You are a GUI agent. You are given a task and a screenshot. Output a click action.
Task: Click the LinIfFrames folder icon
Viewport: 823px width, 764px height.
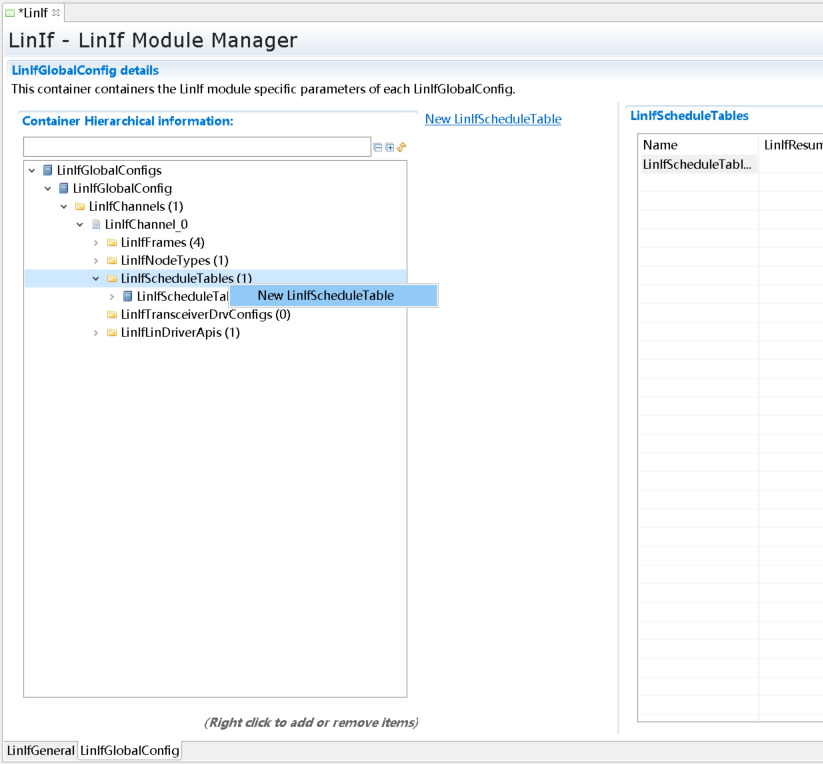click(x=112, y=243)
